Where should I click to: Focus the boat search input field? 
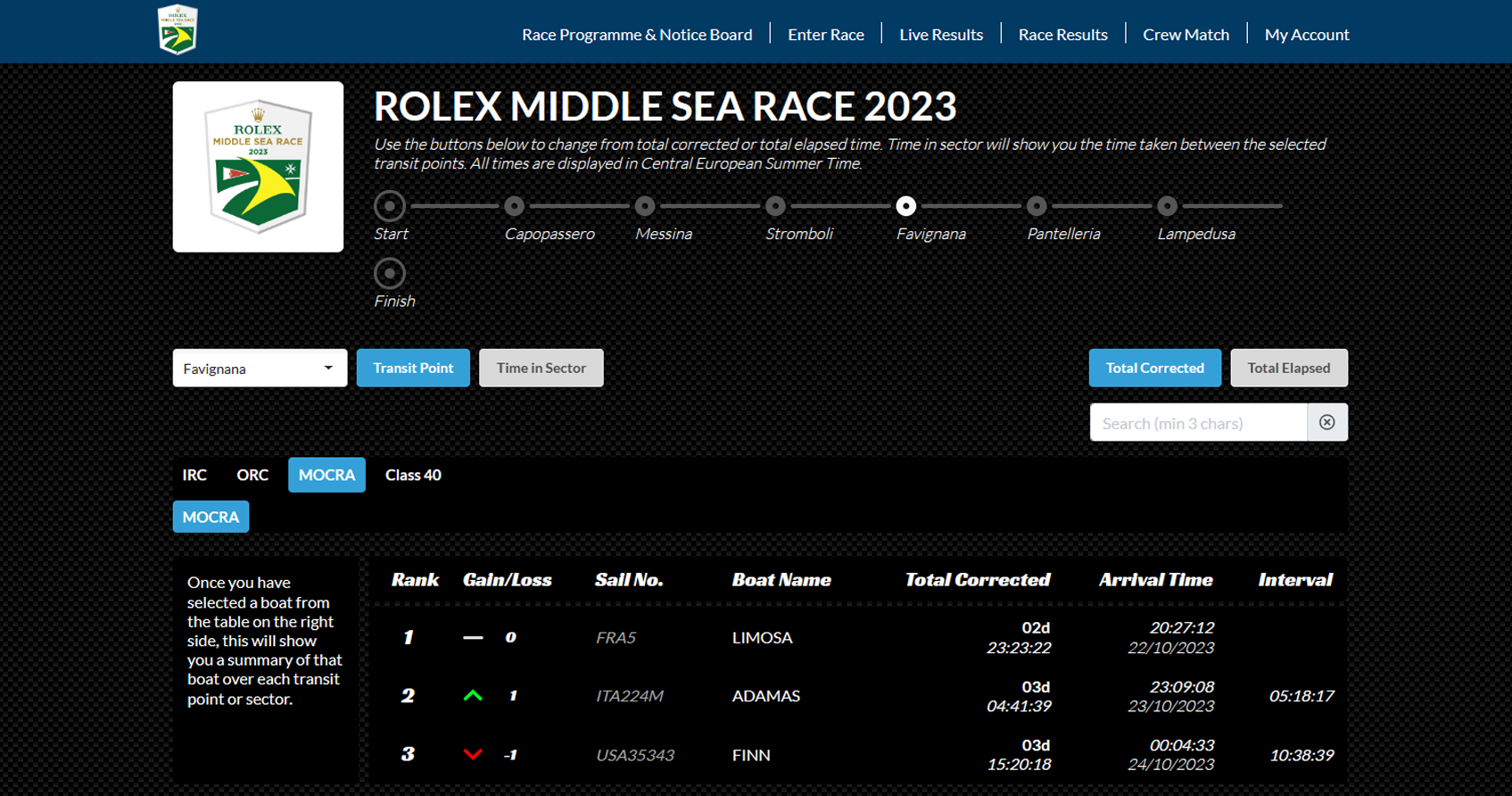(x=1198, y=422)
